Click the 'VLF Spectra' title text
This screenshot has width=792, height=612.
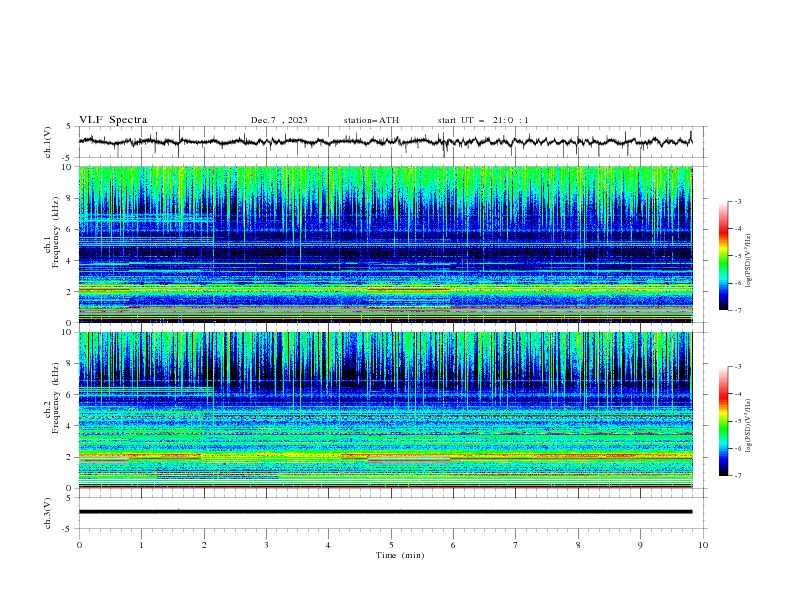pyautogui.click(x=113, y=120)
